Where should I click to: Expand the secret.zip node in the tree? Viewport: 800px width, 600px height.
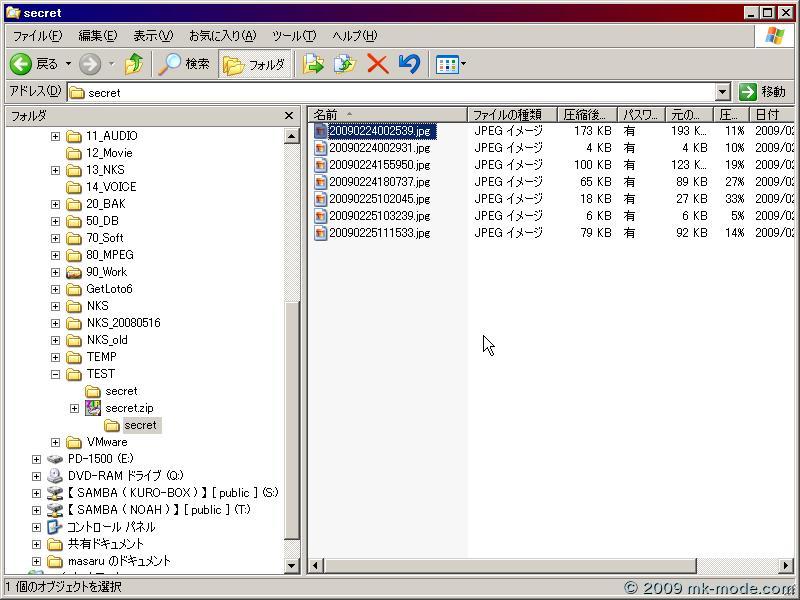point(75,408)
